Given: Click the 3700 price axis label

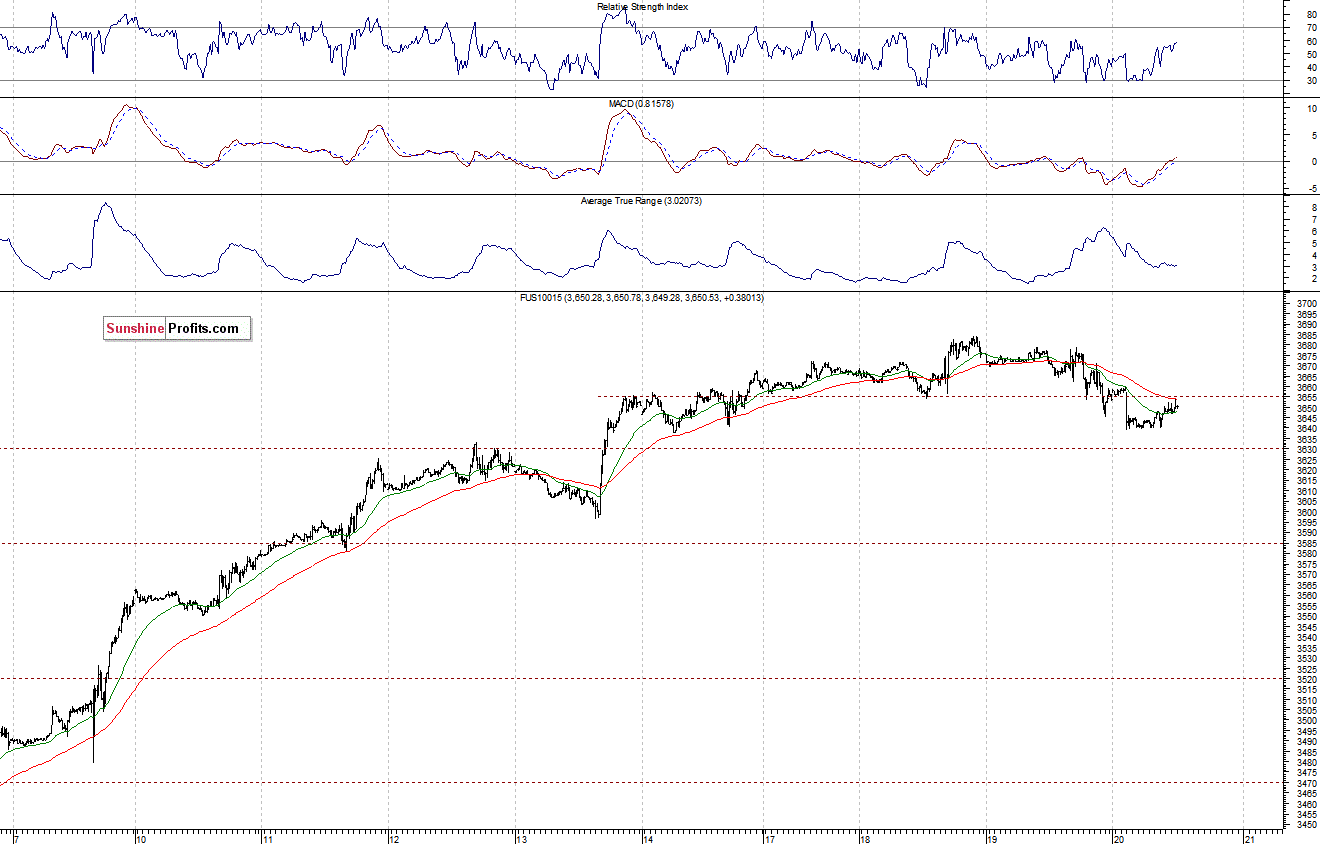Looking at the screenshot, I should click(x=1306, y=304).
